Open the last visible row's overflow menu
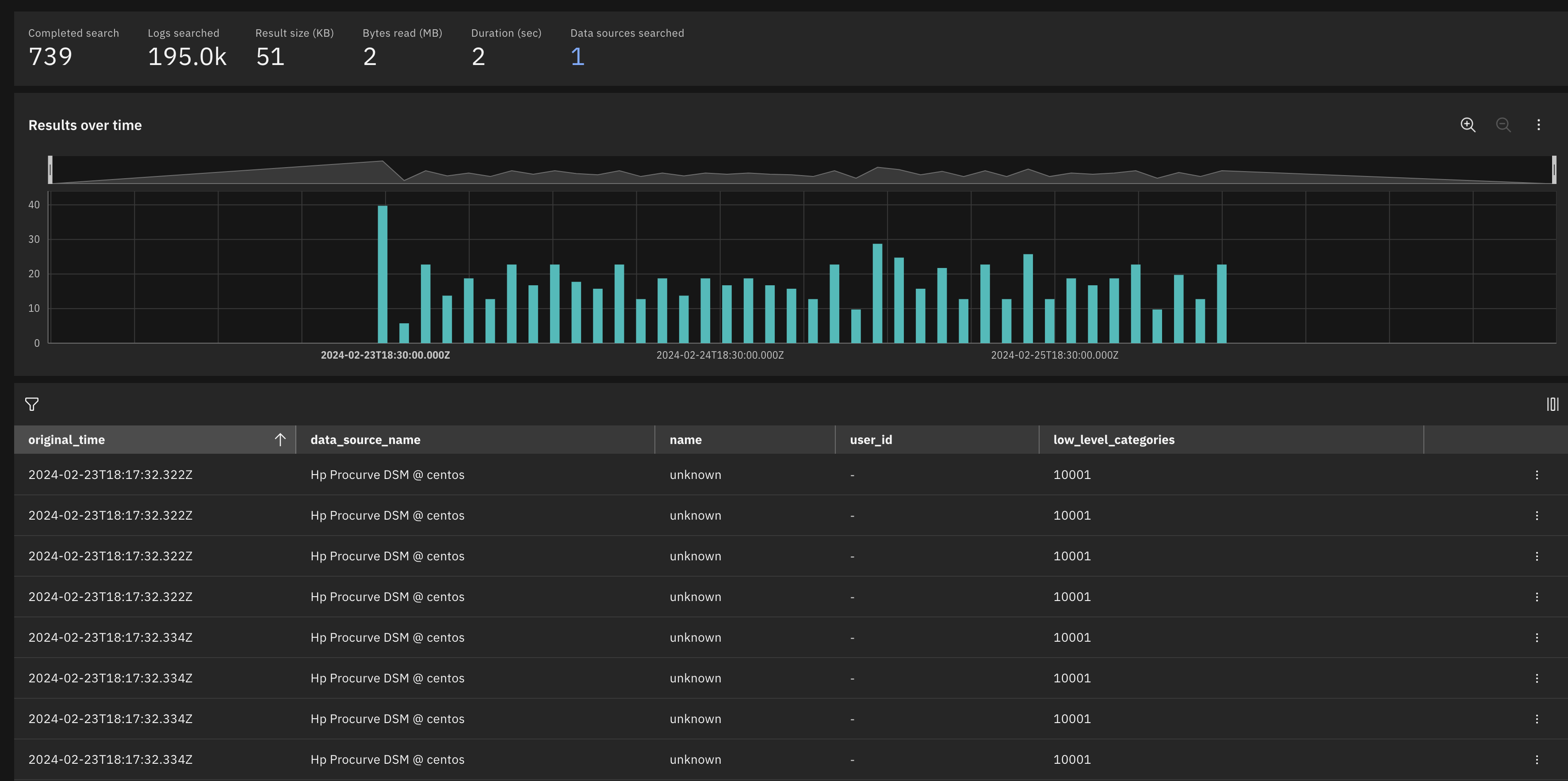 [1536, 760]
